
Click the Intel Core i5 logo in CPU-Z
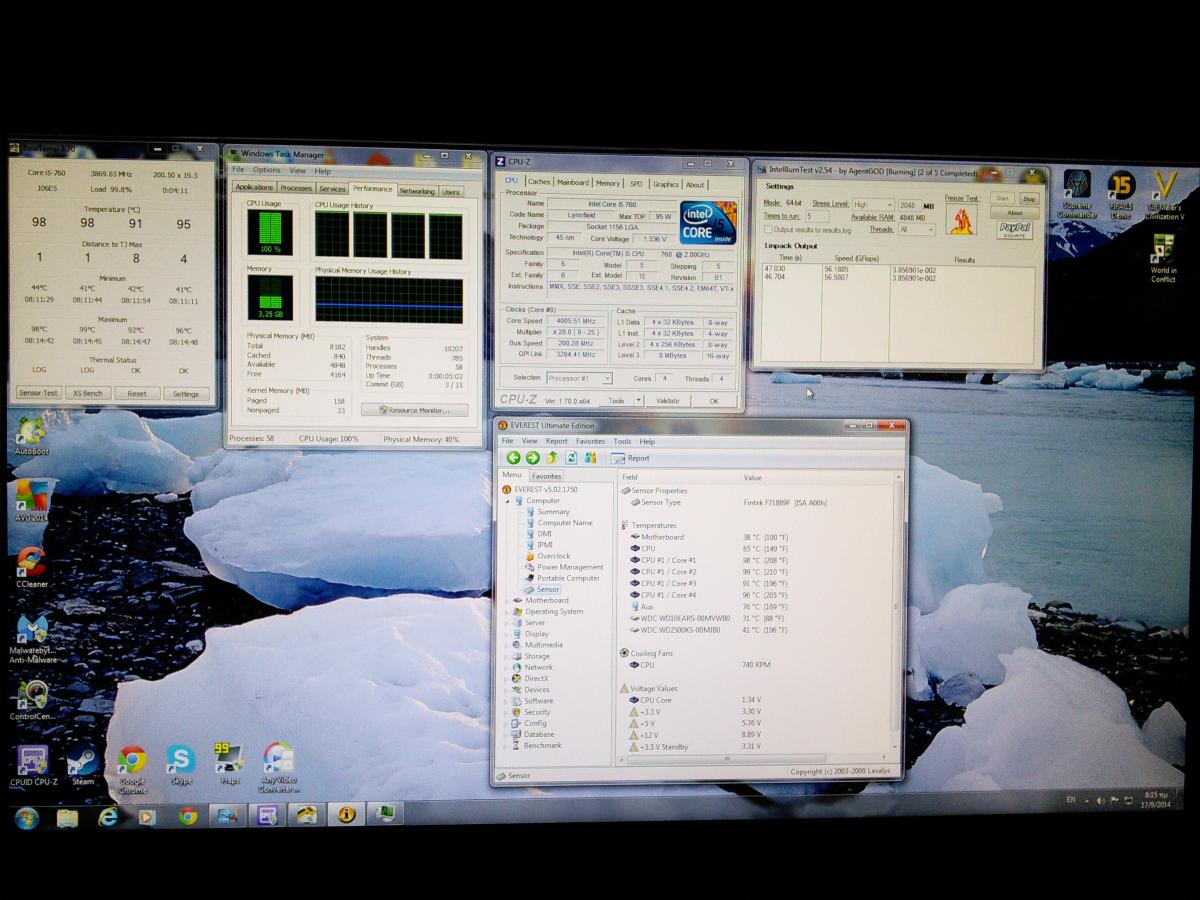[x=708, y=223]
